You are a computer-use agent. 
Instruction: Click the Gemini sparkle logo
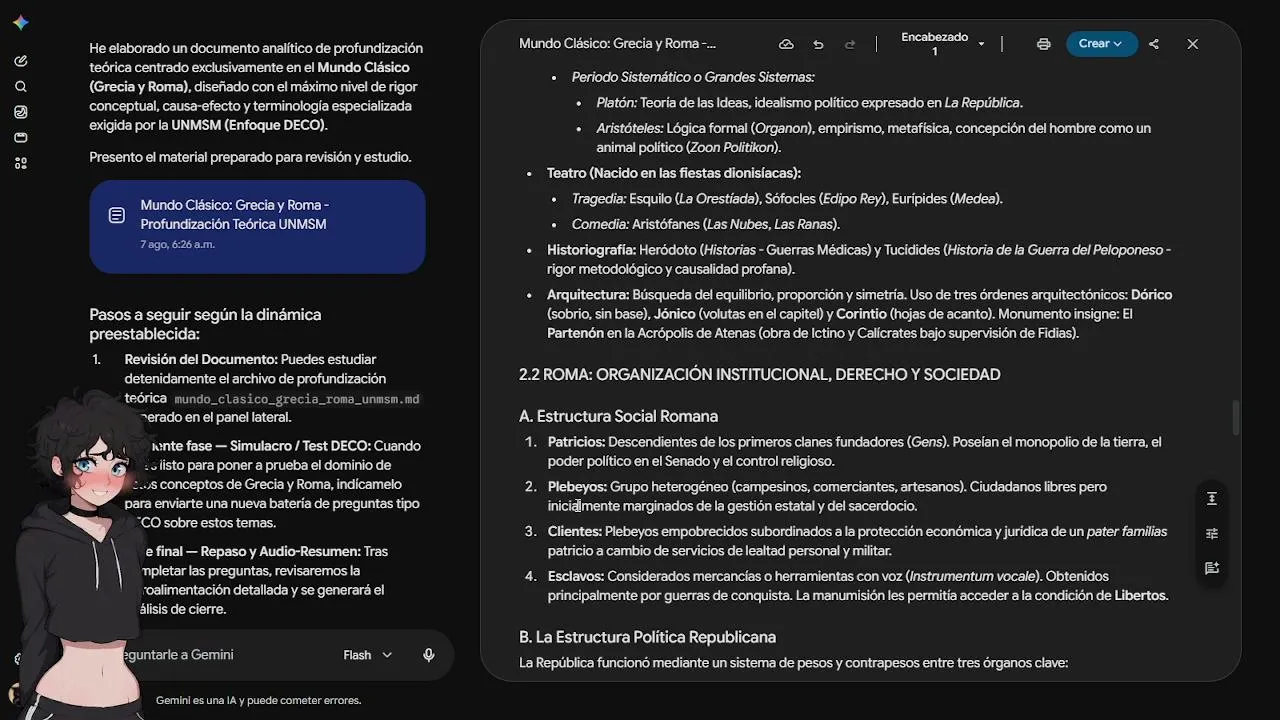[x=21, y=23]
